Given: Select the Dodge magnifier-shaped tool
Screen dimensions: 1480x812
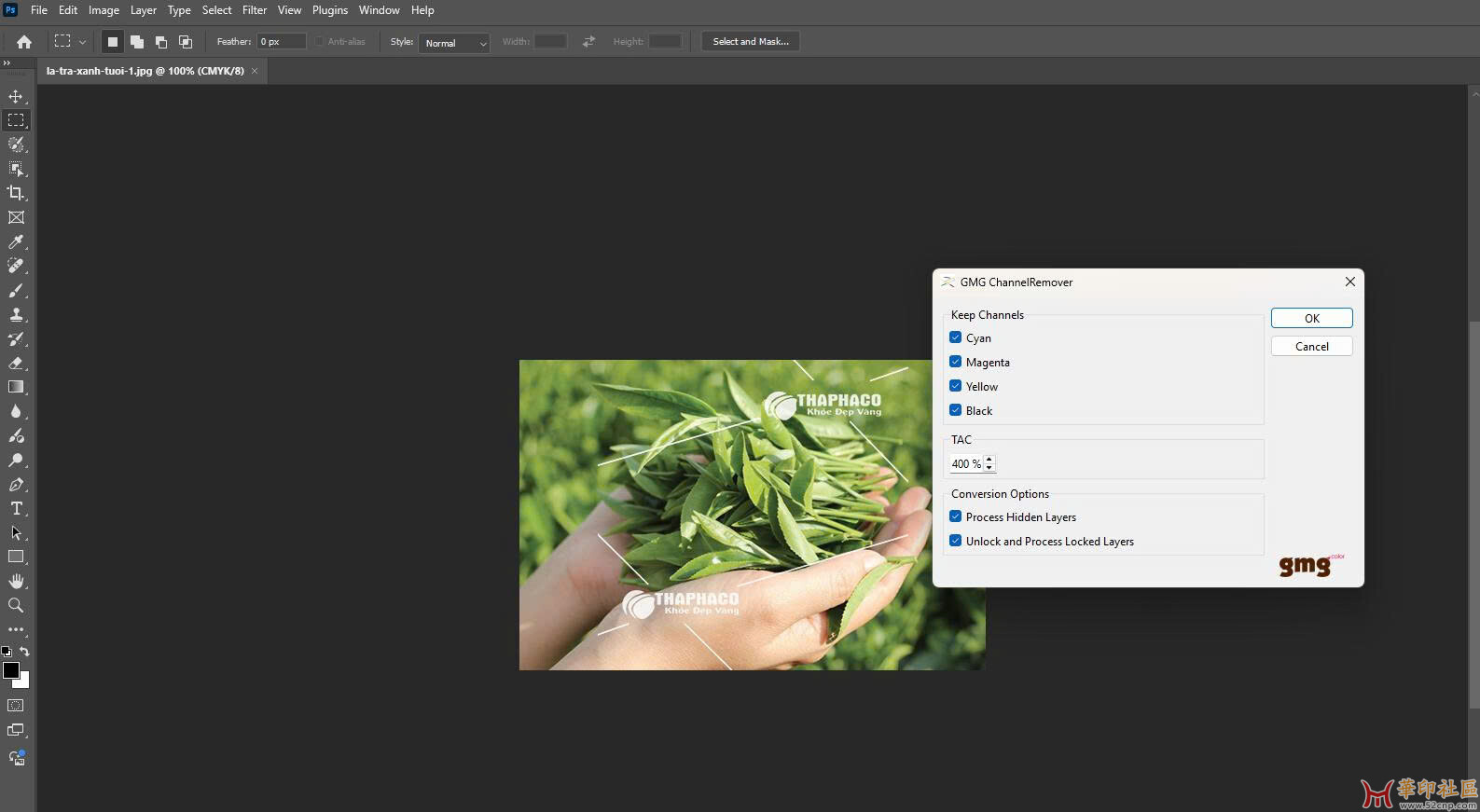Looking at the screenshot, I should click(x=16, y=460).
